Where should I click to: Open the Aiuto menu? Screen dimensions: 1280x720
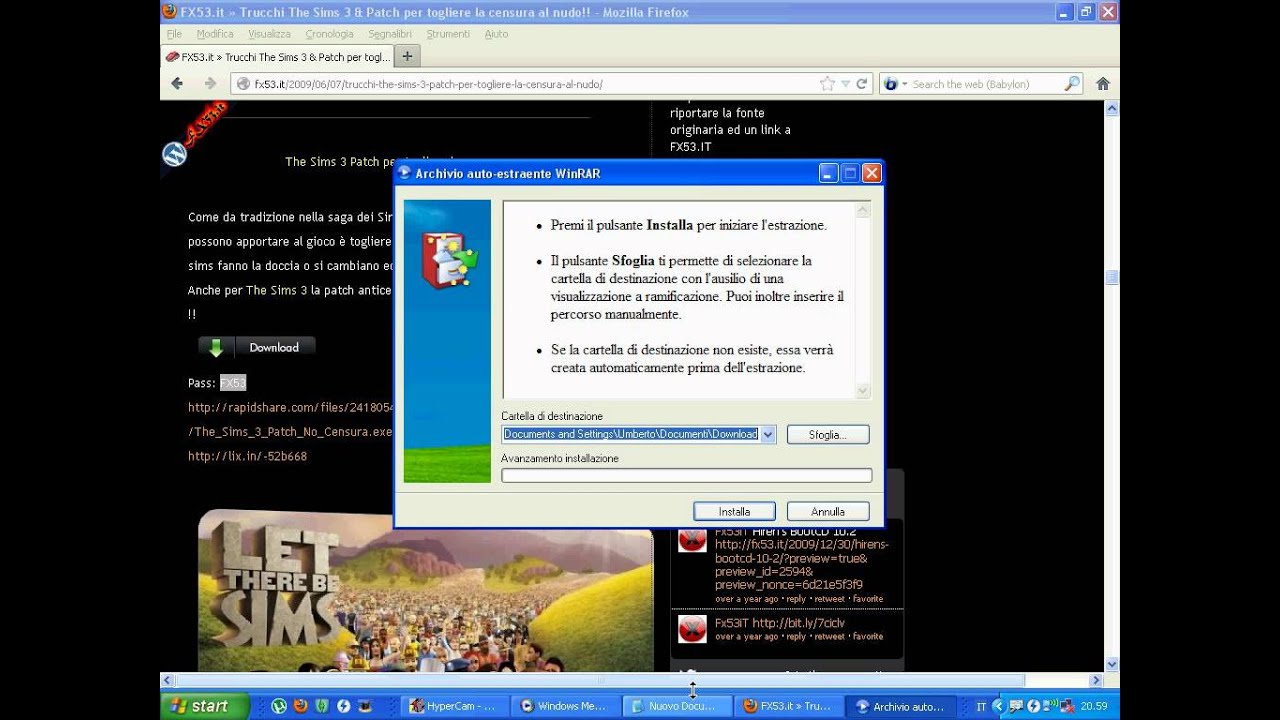[x=496, y=34]
